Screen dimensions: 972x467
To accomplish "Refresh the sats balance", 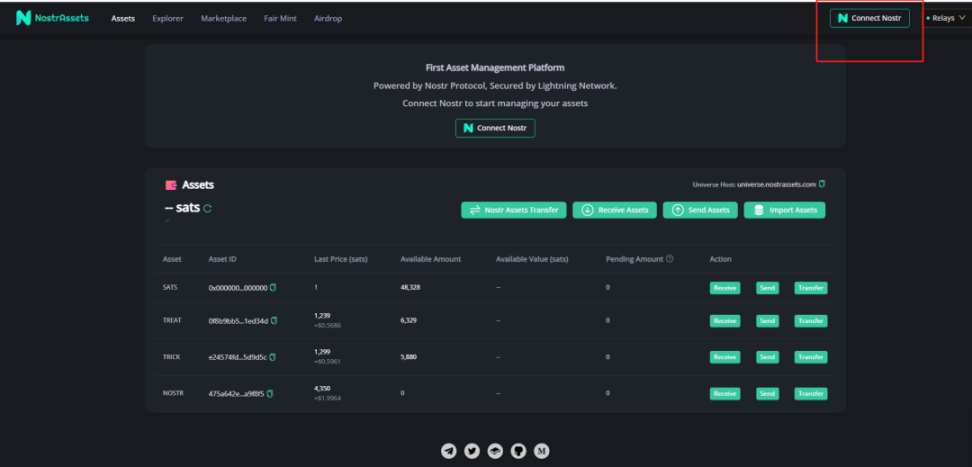I will point(208,209).
